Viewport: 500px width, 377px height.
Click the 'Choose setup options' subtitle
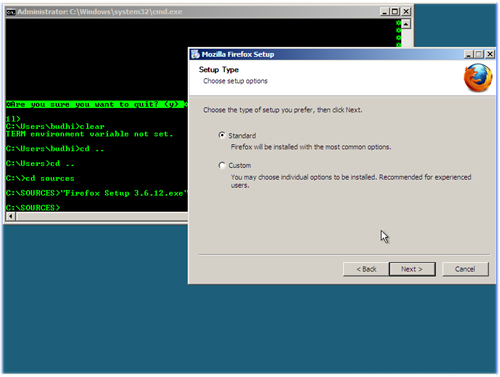pos(235,81)
